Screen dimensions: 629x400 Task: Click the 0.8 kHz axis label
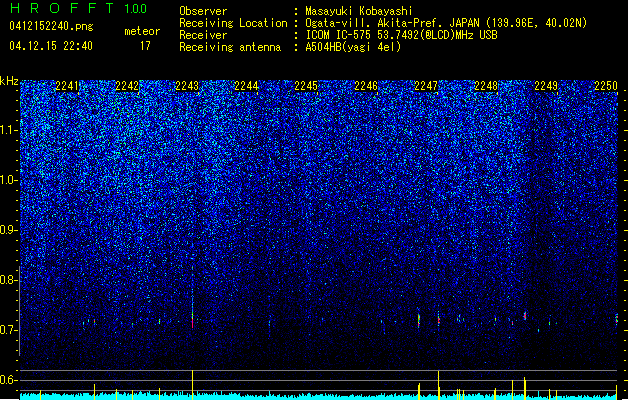pyautogui.click(x=9, y=280)
